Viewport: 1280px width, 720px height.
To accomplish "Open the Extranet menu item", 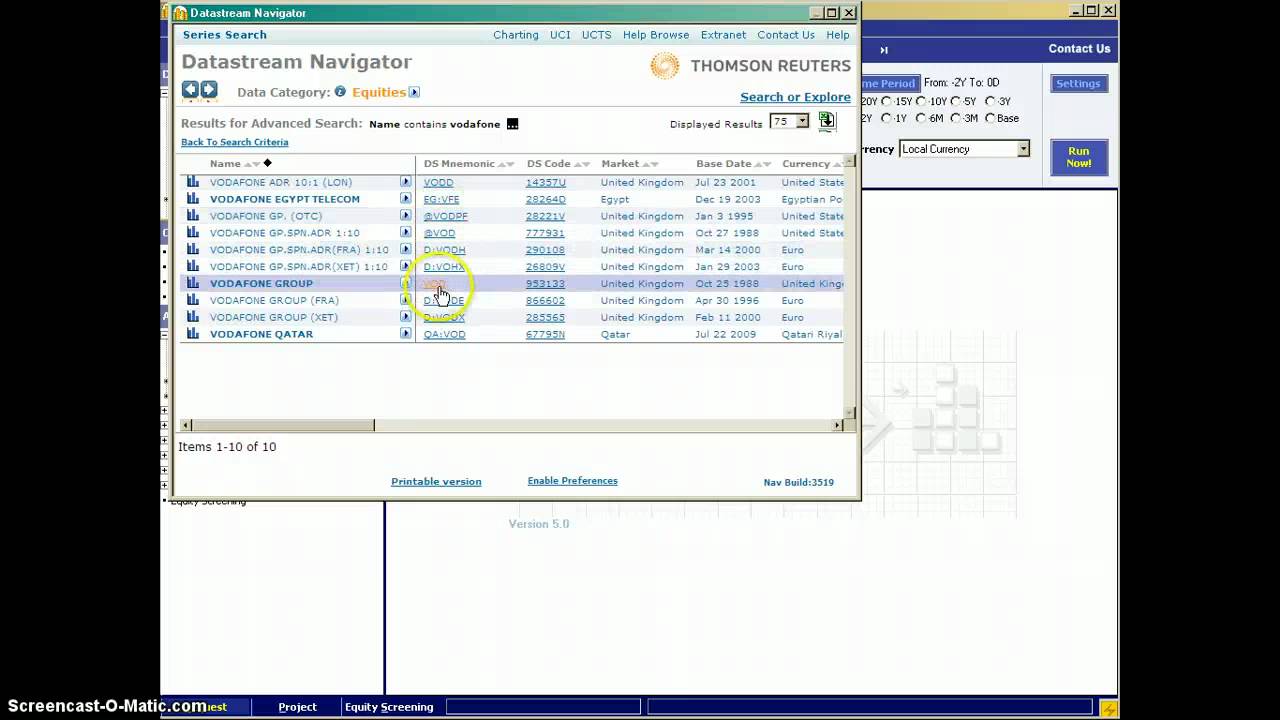I will (x=723, y=35).
